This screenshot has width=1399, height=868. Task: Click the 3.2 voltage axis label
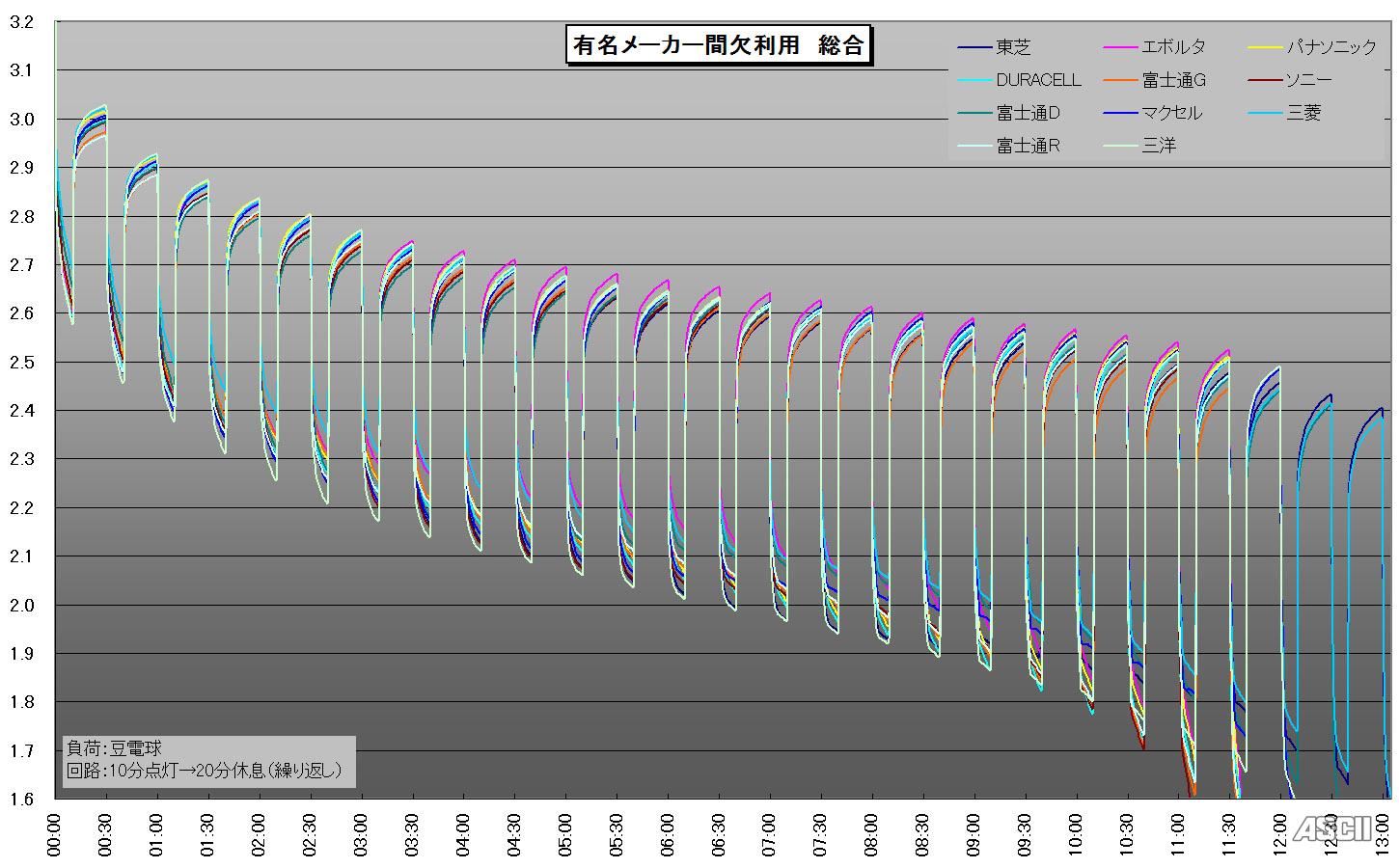pos(20,22)
